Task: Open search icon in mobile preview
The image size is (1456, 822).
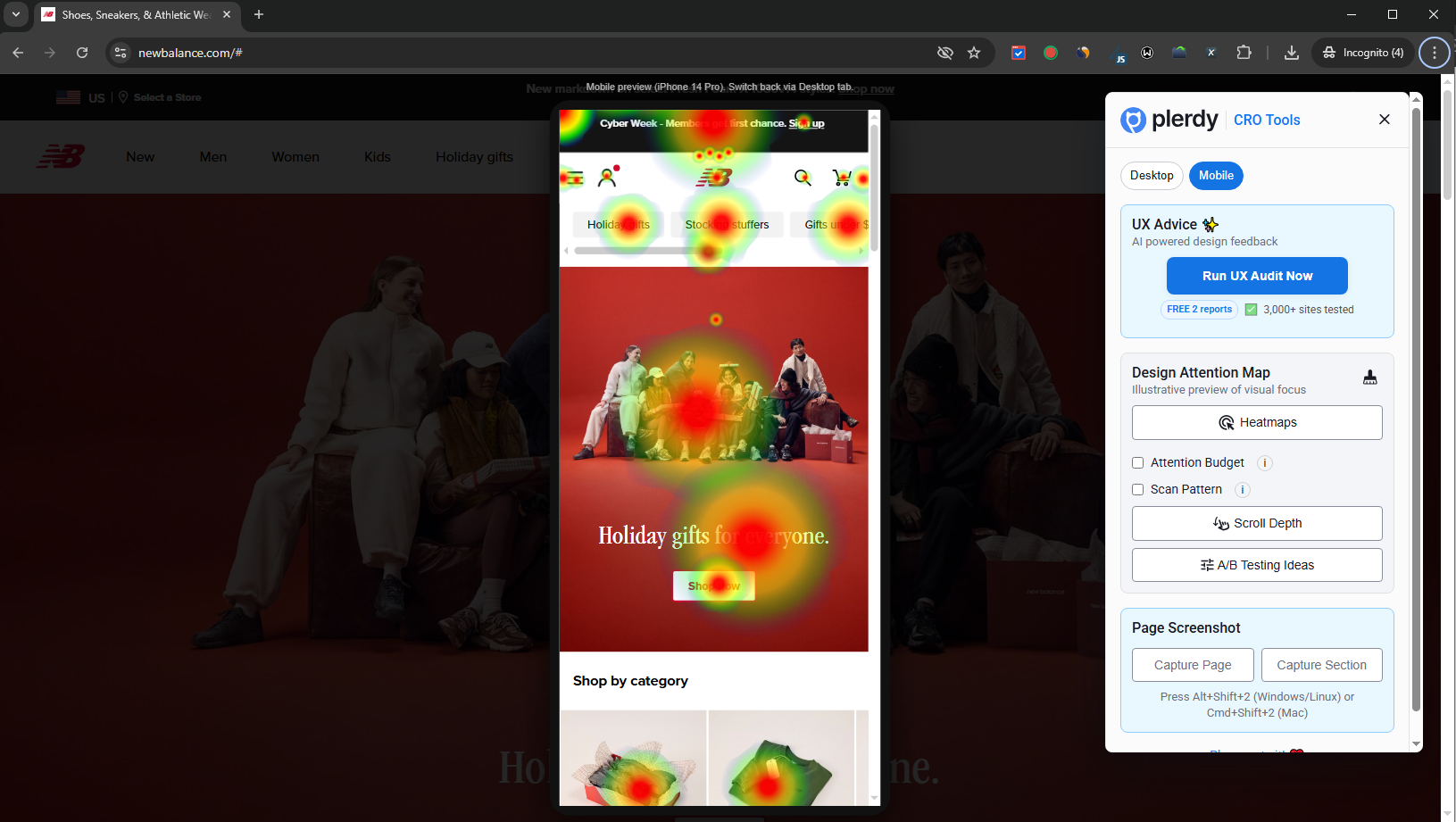Action: pyautogui.click(x=803, y=178)
